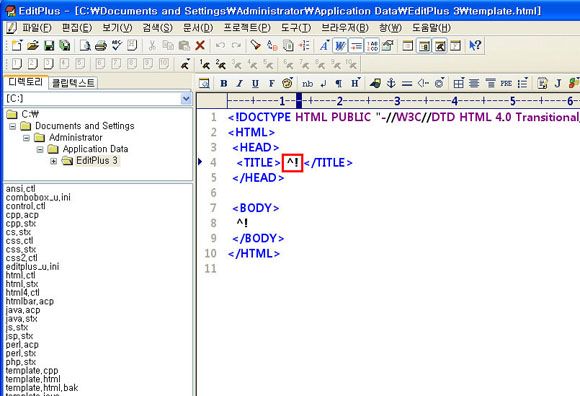This screenshot has width=580, height=396.
Task: Run the spell check icon
Action: click(117, 46)
